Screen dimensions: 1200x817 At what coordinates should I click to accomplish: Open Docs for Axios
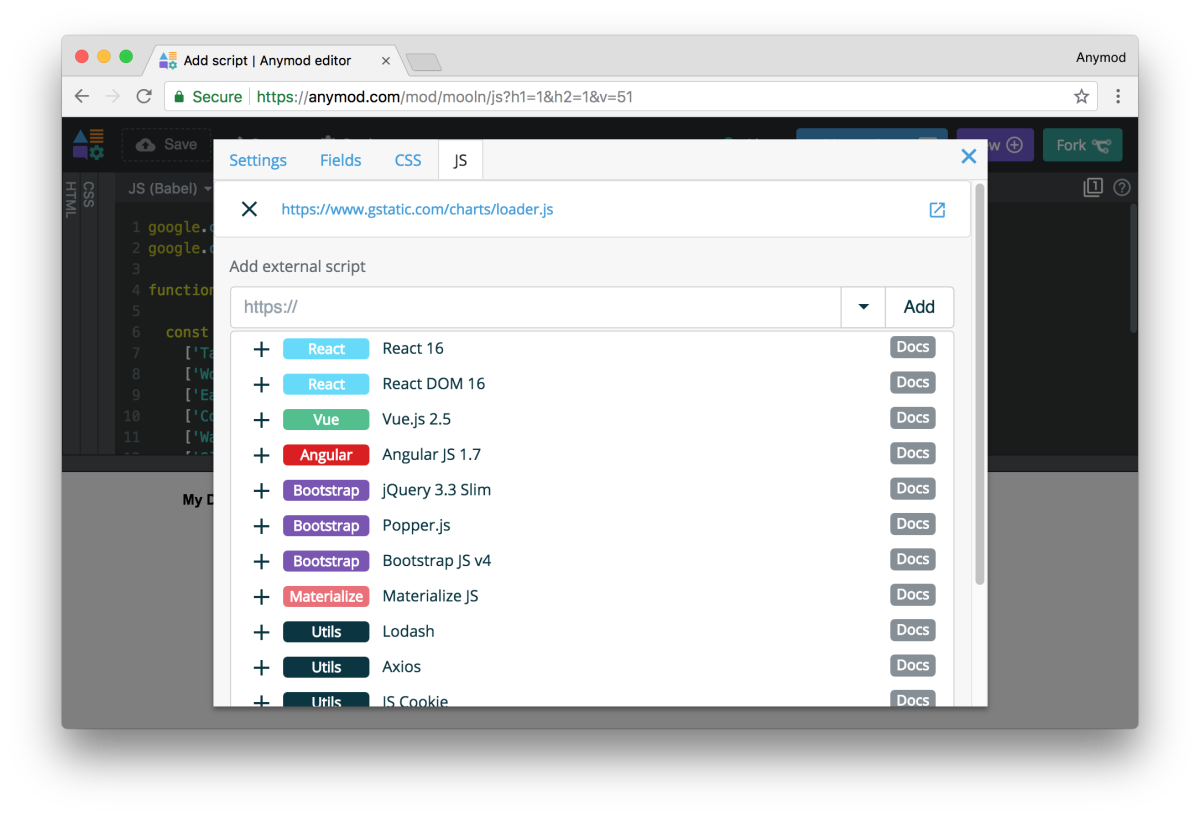pos(913,665)
